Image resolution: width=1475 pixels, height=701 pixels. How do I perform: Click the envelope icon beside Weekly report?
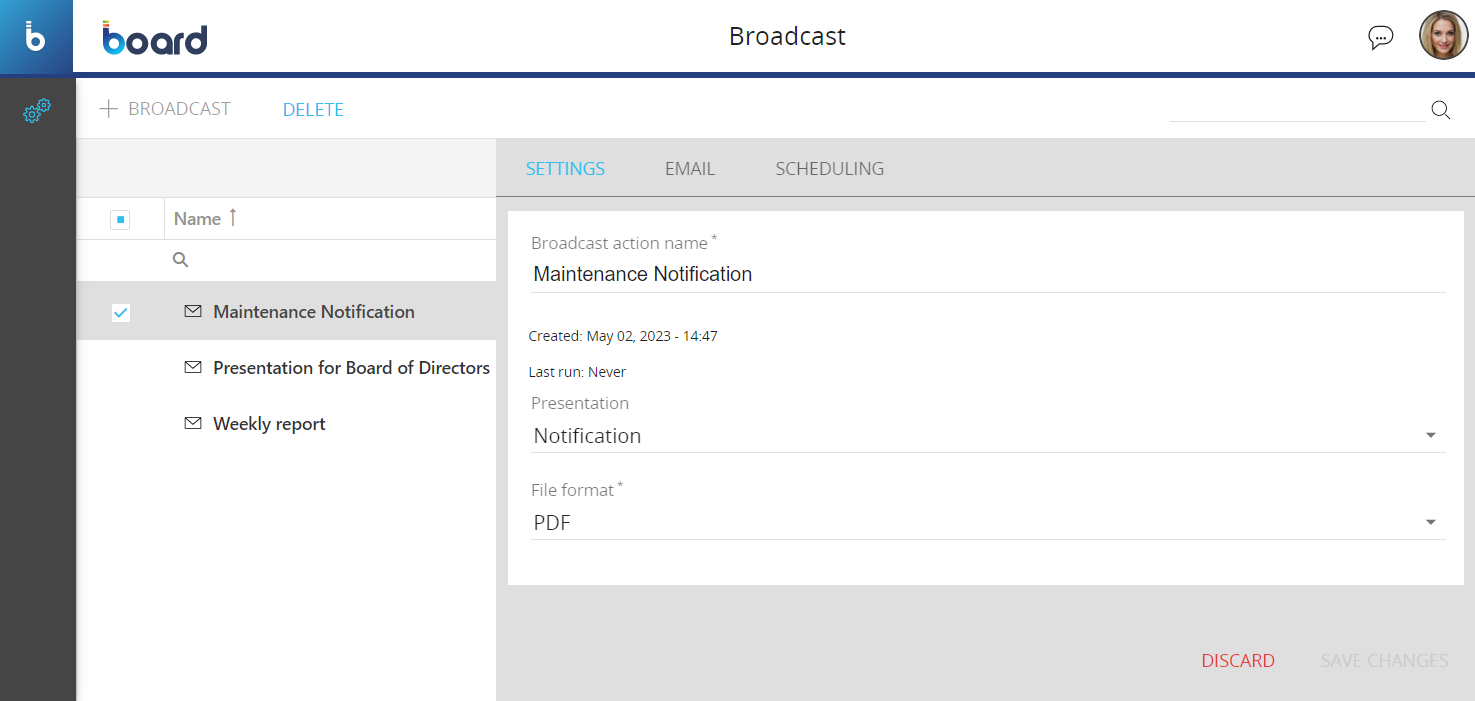tap(193, 424)
